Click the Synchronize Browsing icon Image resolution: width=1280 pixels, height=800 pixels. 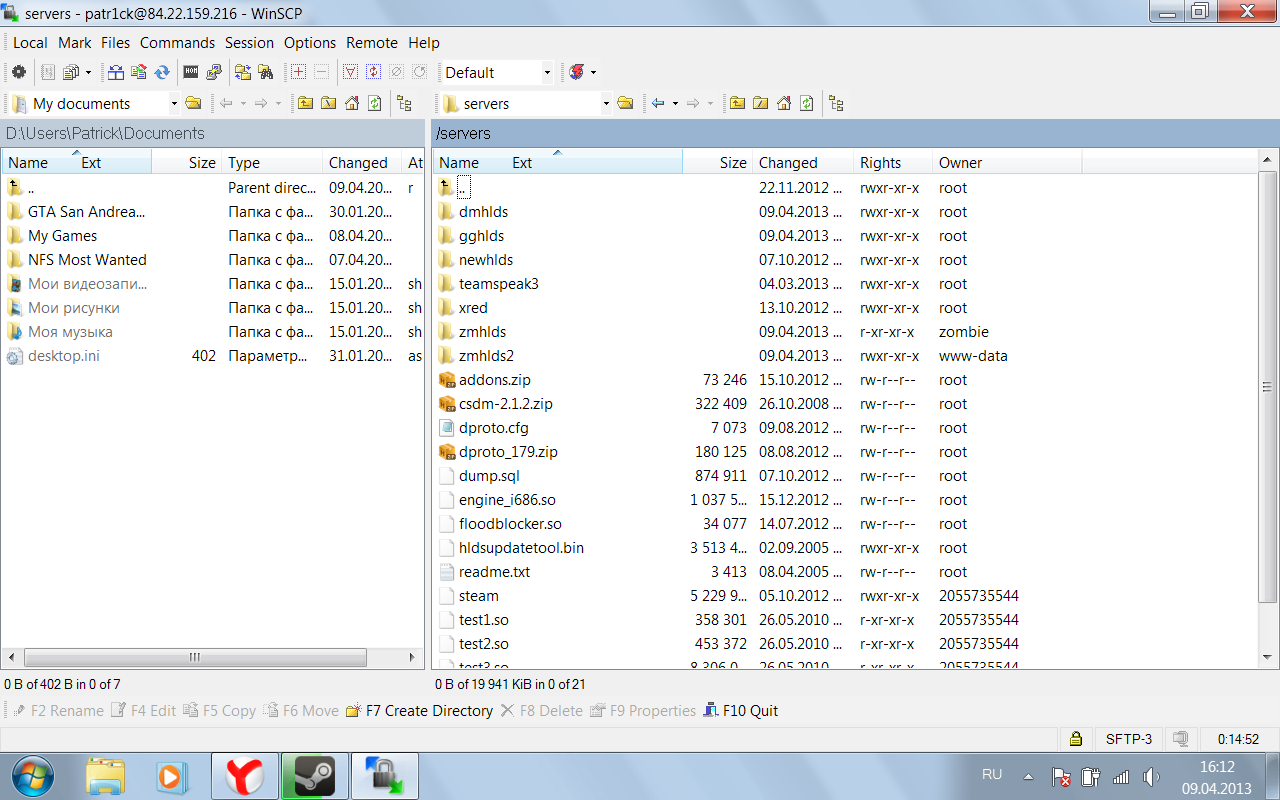point(243,72)
